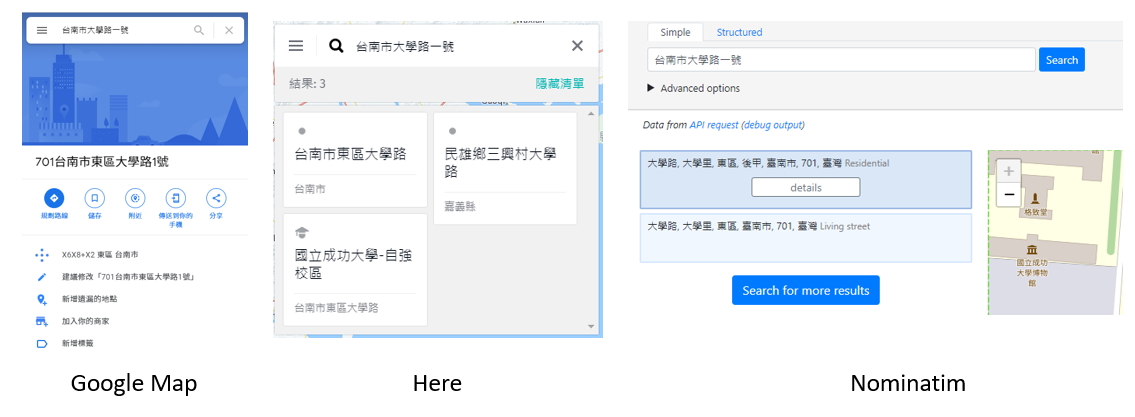Click the museum icon on Nominatim map
1135x417 pixels.
1031,250
